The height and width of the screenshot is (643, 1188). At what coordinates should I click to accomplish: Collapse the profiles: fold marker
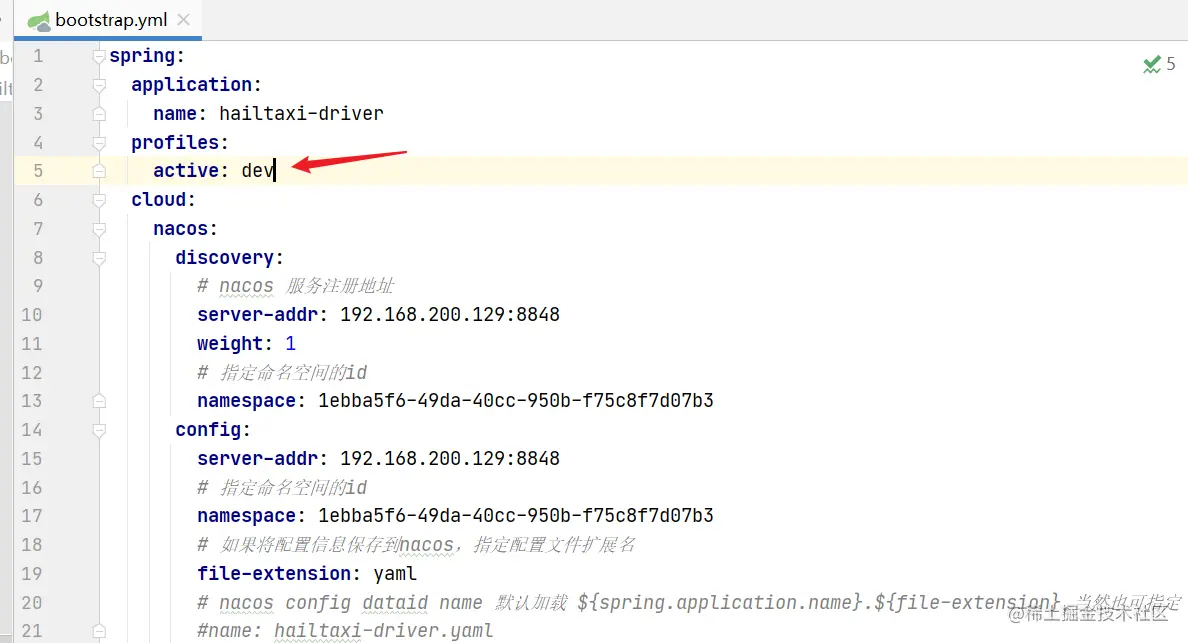98,142
